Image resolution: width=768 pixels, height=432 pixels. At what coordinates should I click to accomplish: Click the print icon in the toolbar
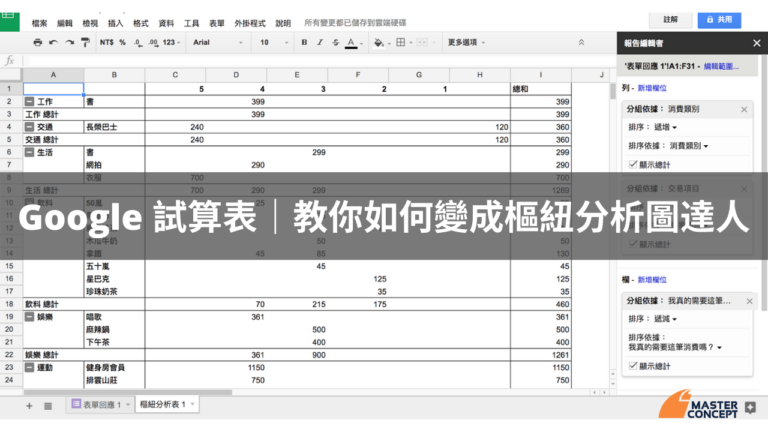[38, 43]
